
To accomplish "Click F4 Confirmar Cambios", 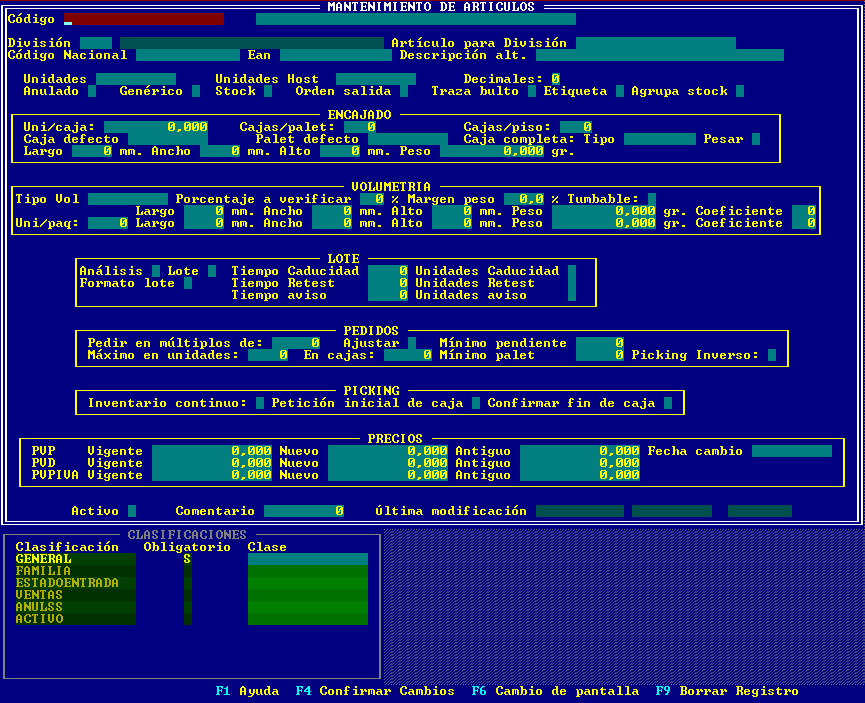I will 375,691.
